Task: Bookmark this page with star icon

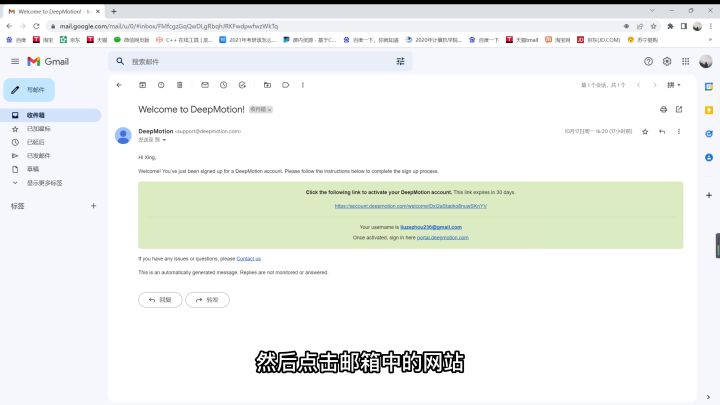Action: (x=653, y=26)
